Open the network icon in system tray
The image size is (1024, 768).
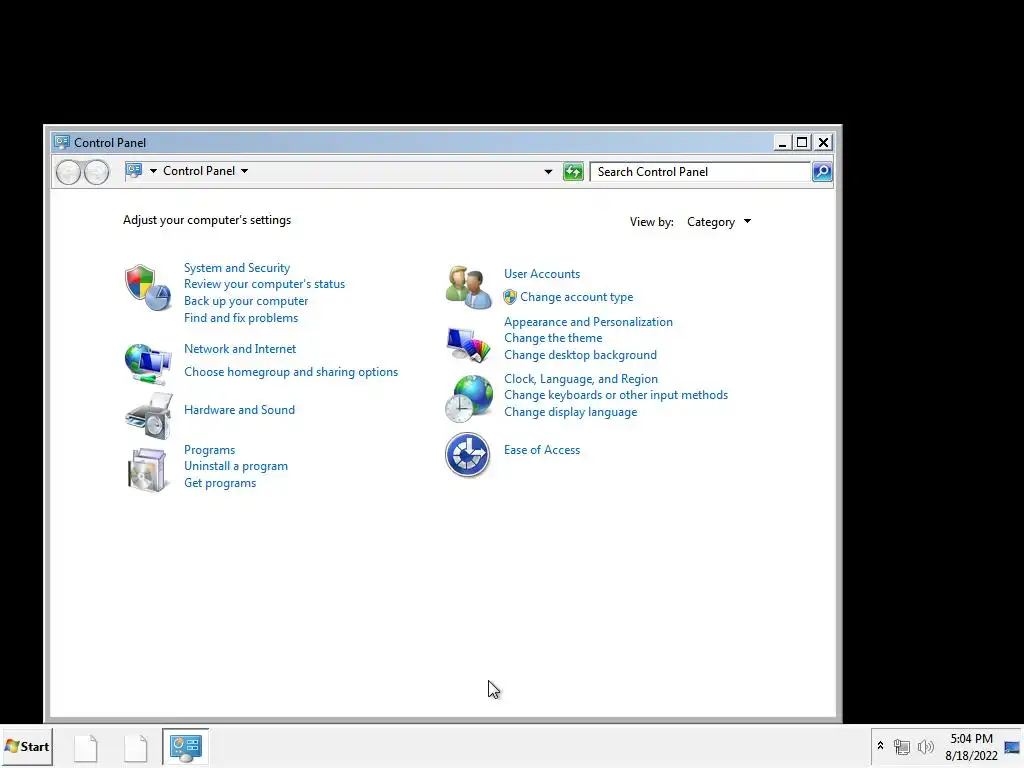pyautogui.click(x=902, y=746)
